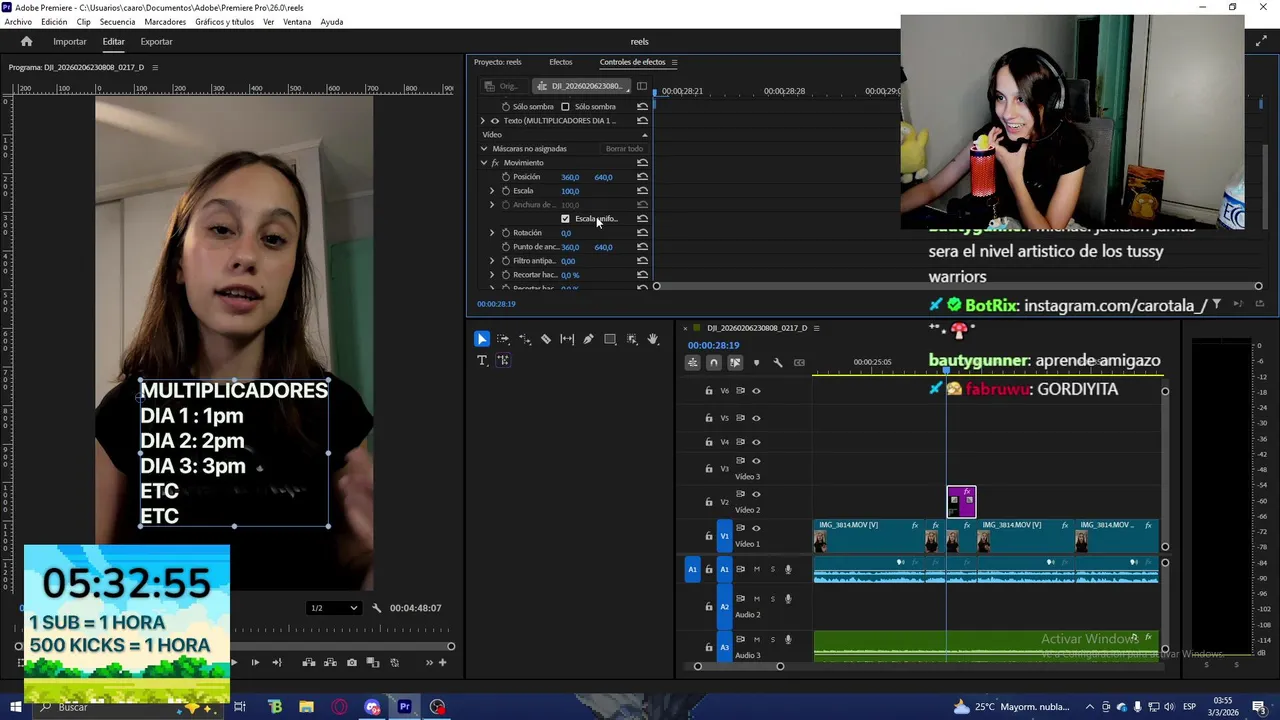Select the purple clip on Video 2
Screen dimensions: 1280x720
click(961, 502)
